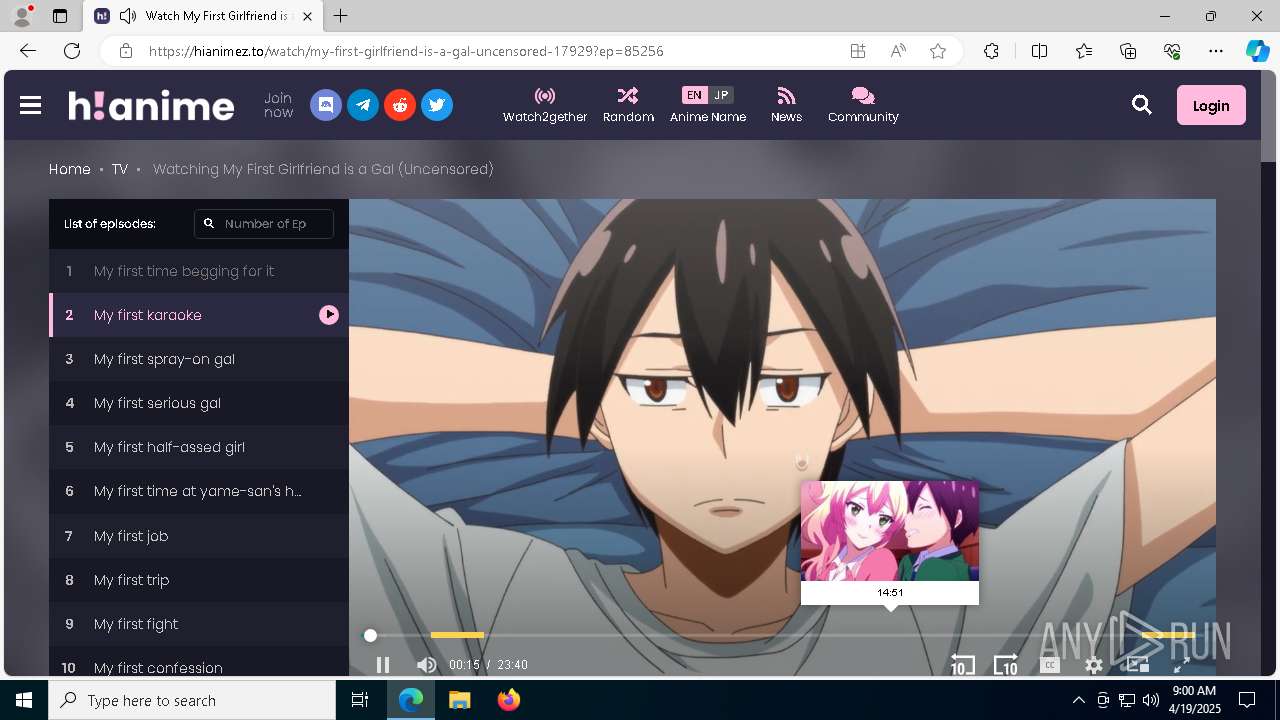
Task: Open the Telegram join icon
Action: coord(363,105)
